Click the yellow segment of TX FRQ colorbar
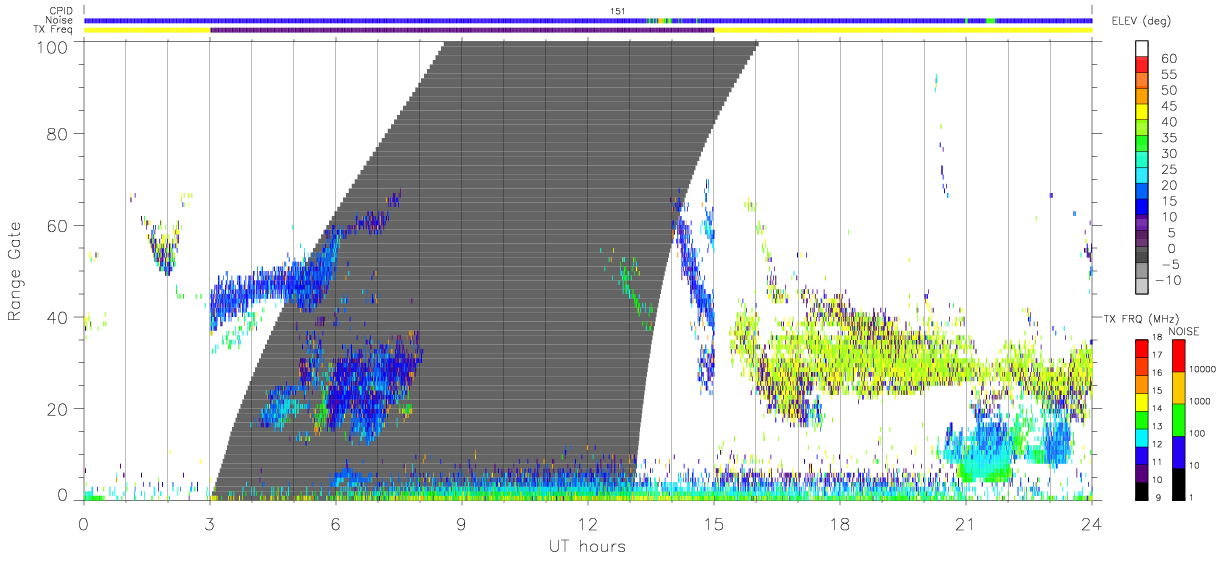 [x=1143, y=402]
